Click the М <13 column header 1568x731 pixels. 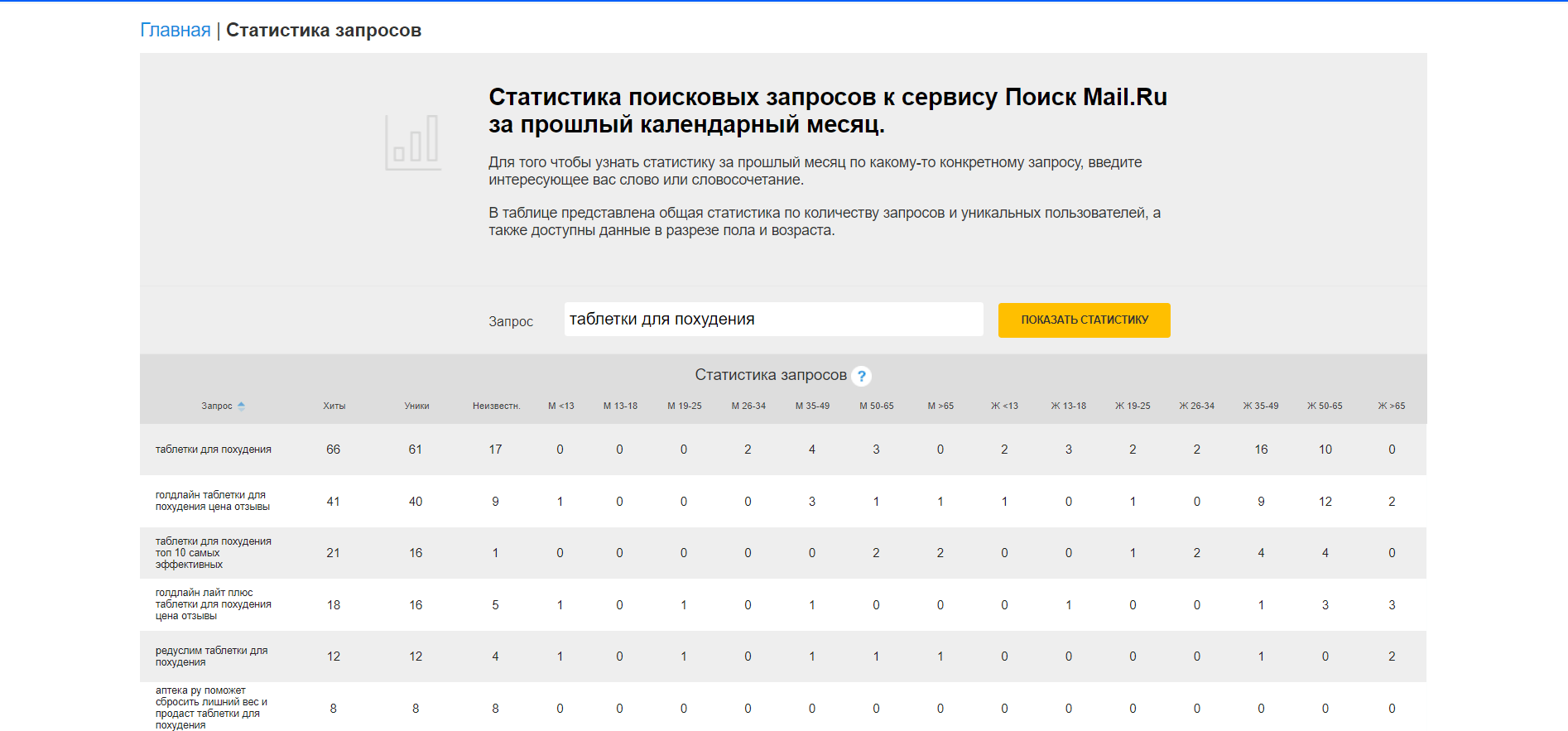[x=560, y=406]
